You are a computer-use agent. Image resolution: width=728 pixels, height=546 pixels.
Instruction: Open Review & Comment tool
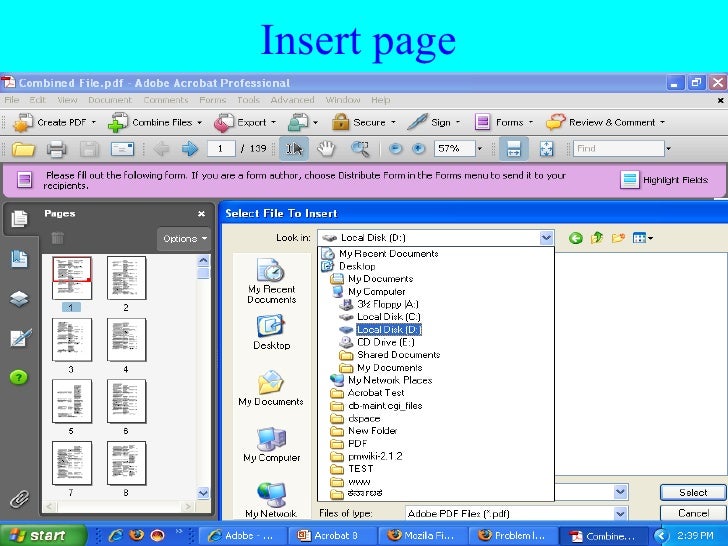(605, 123)
